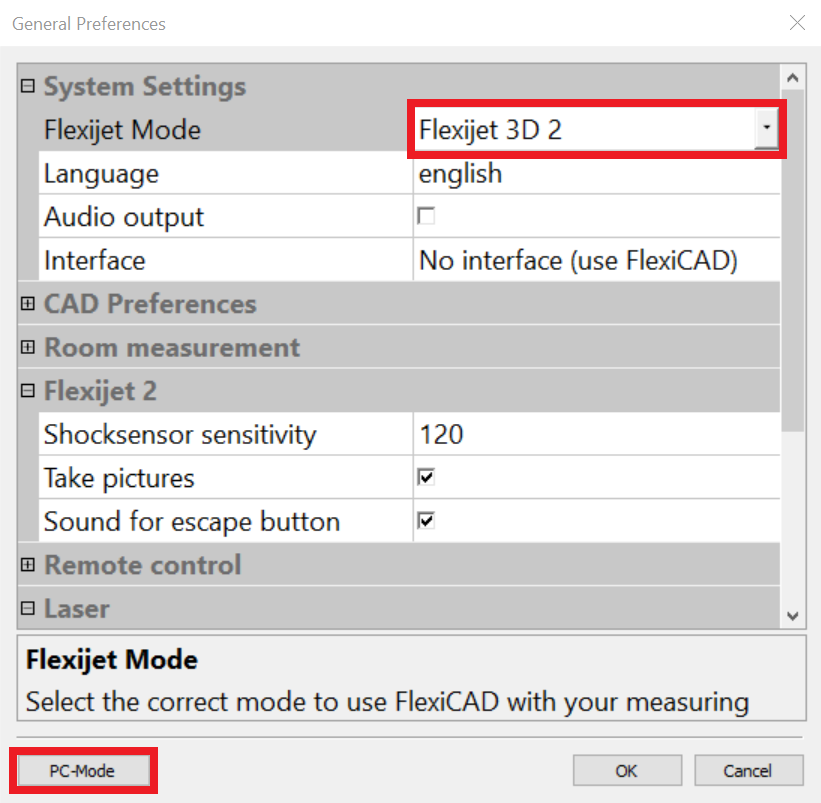821x803 pixels.
Task: Select the Language value field
Action: pos(596,174)
